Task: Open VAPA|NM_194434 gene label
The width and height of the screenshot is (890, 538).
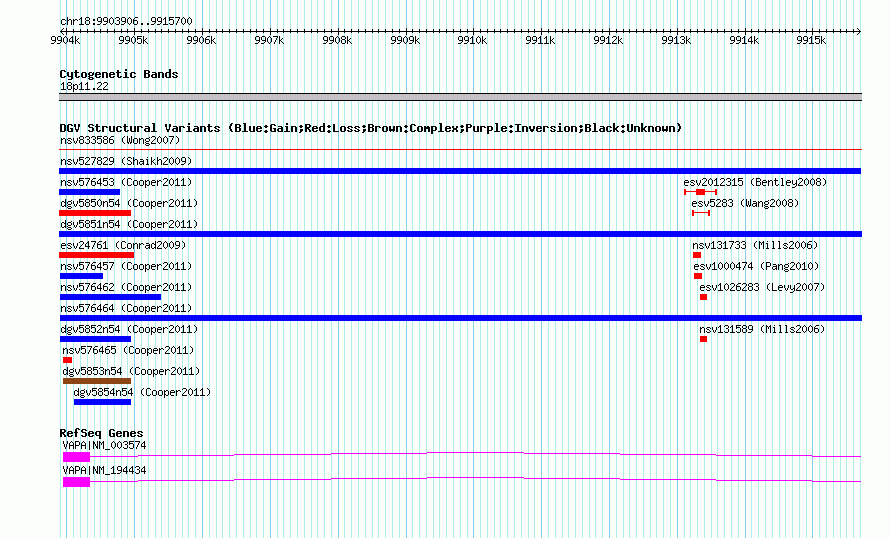Action: (104, 470)
